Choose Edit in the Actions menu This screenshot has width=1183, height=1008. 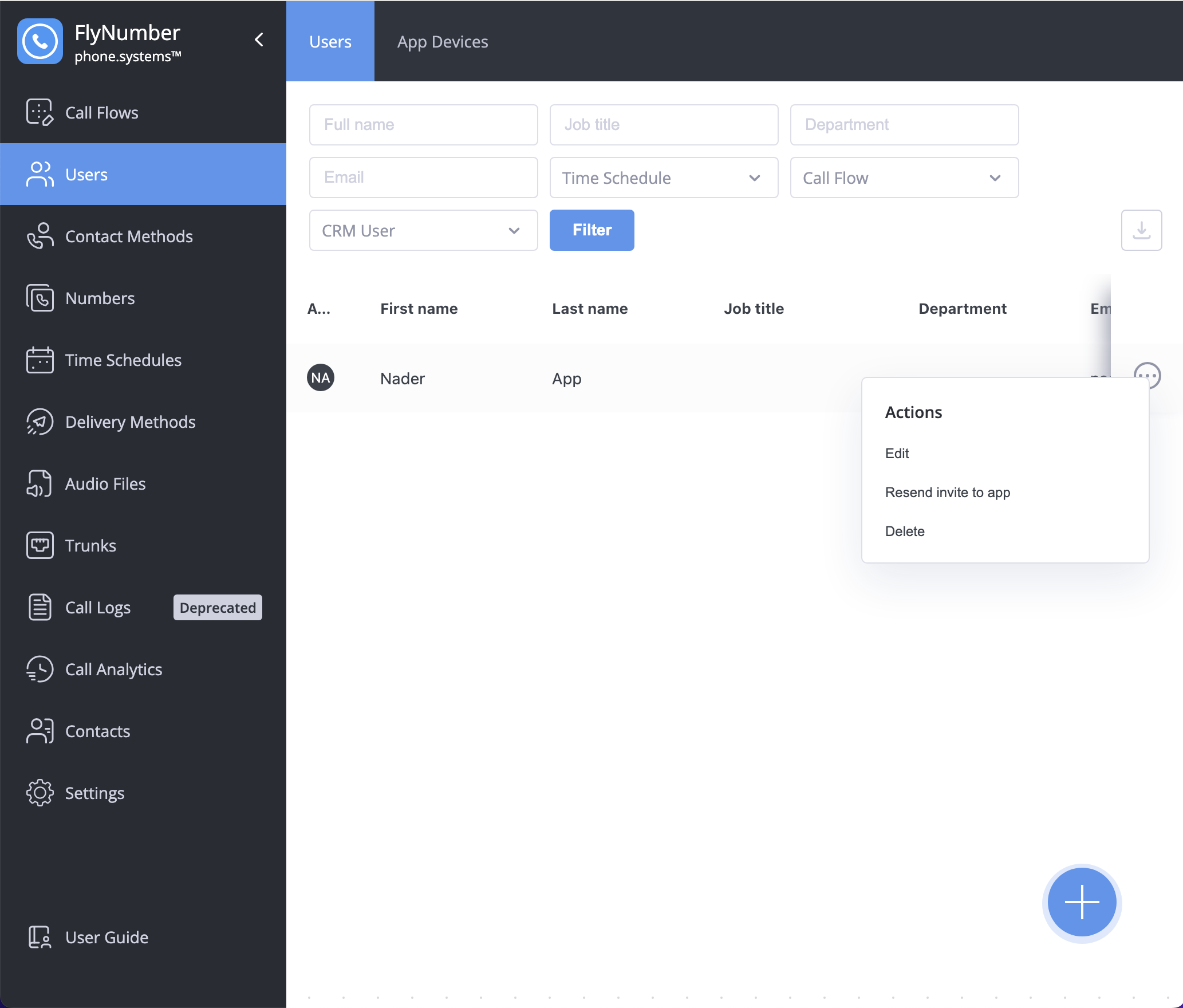point(897,453)
